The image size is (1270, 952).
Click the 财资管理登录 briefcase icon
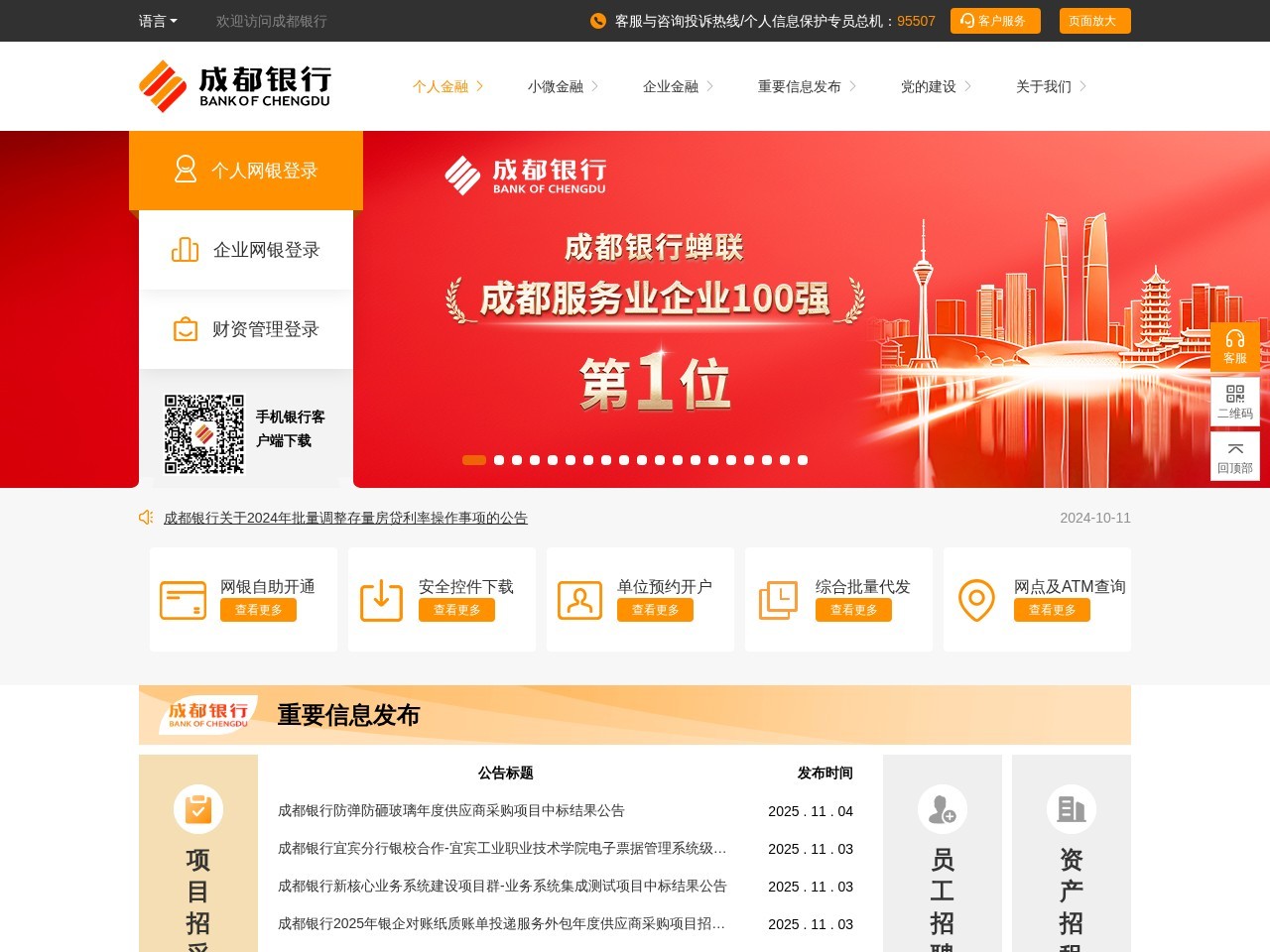pos(186,329)
